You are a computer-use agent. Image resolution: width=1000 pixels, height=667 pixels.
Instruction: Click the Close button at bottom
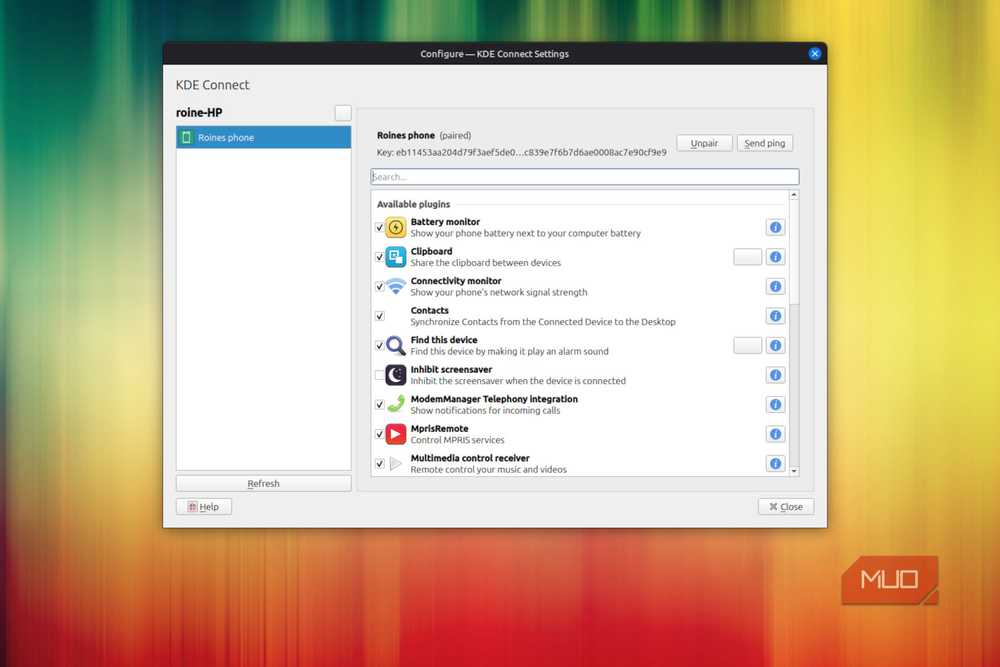tap(786, 507)
